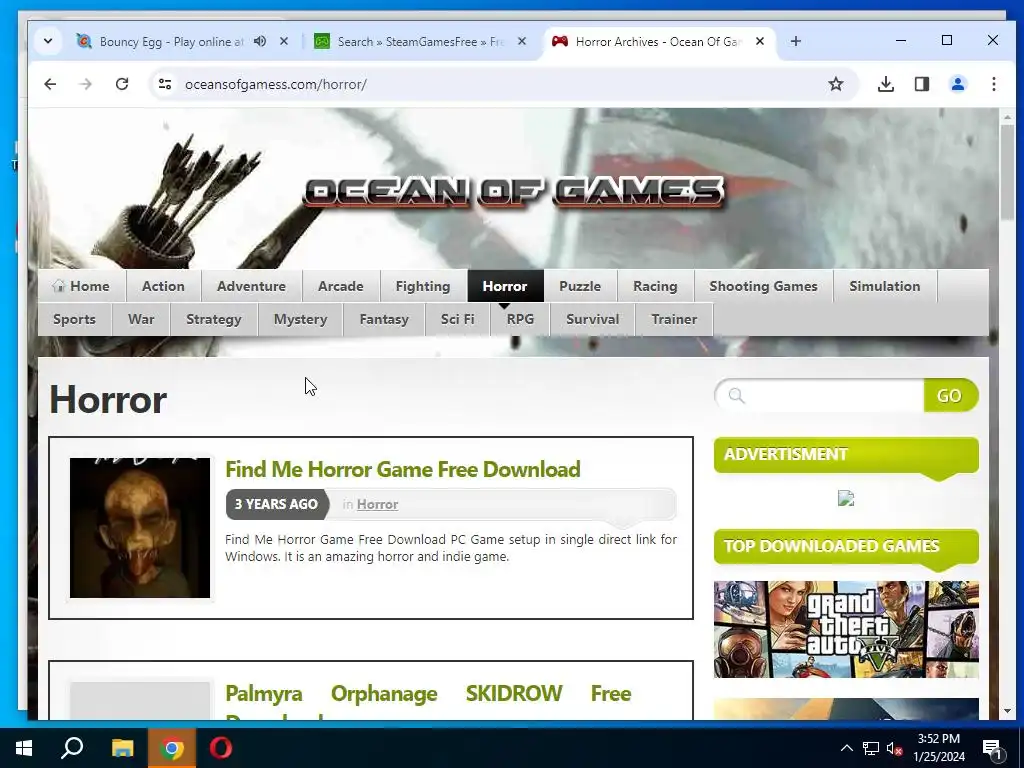Open Windows taskbar search
The height and width of the screenshot is (768, 1024).
pyautogui.click(x=72, y=748)
